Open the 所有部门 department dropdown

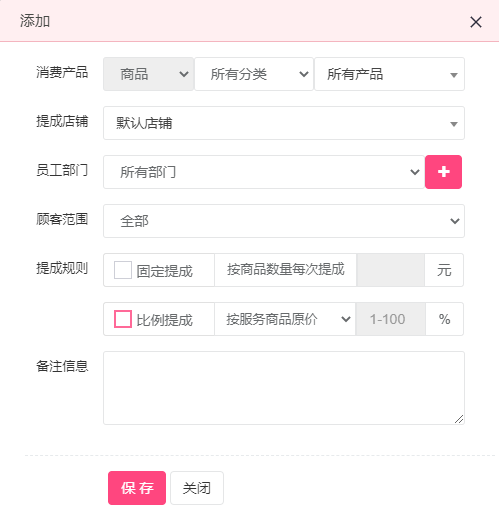point(264,172)
